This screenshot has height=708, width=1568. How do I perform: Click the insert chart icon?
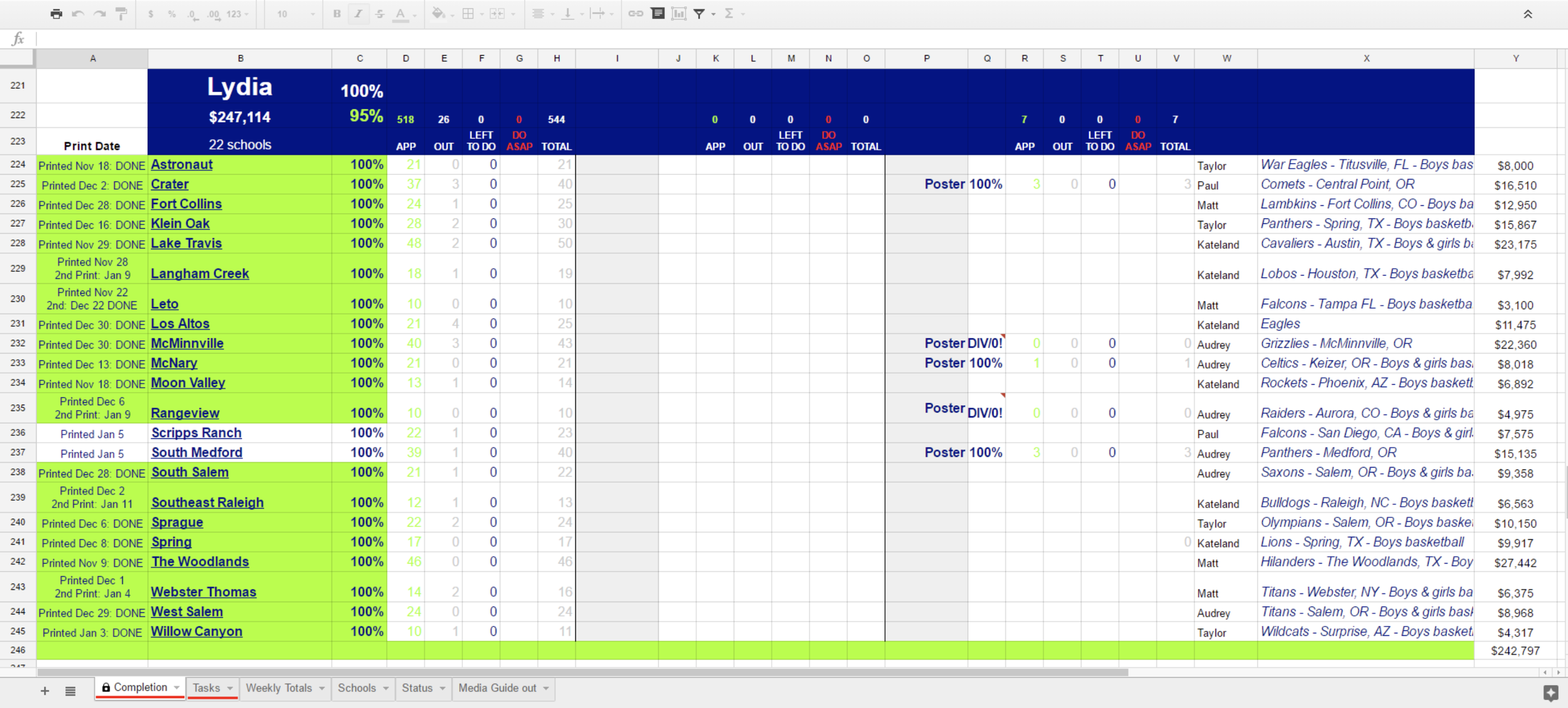coord(679,13)
